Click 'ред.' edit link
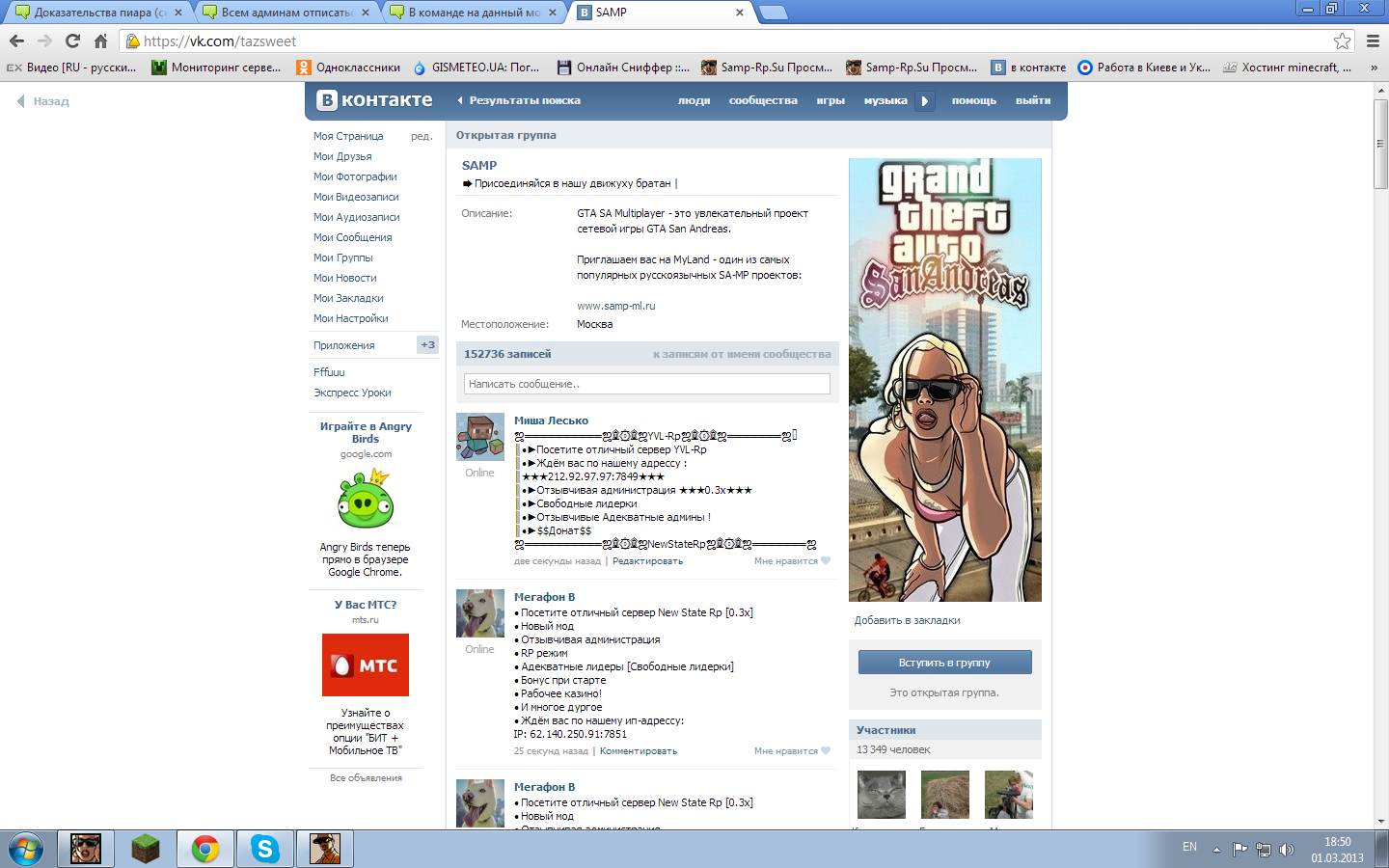Screen dimensions: 1389x868 tap(422, 136)
